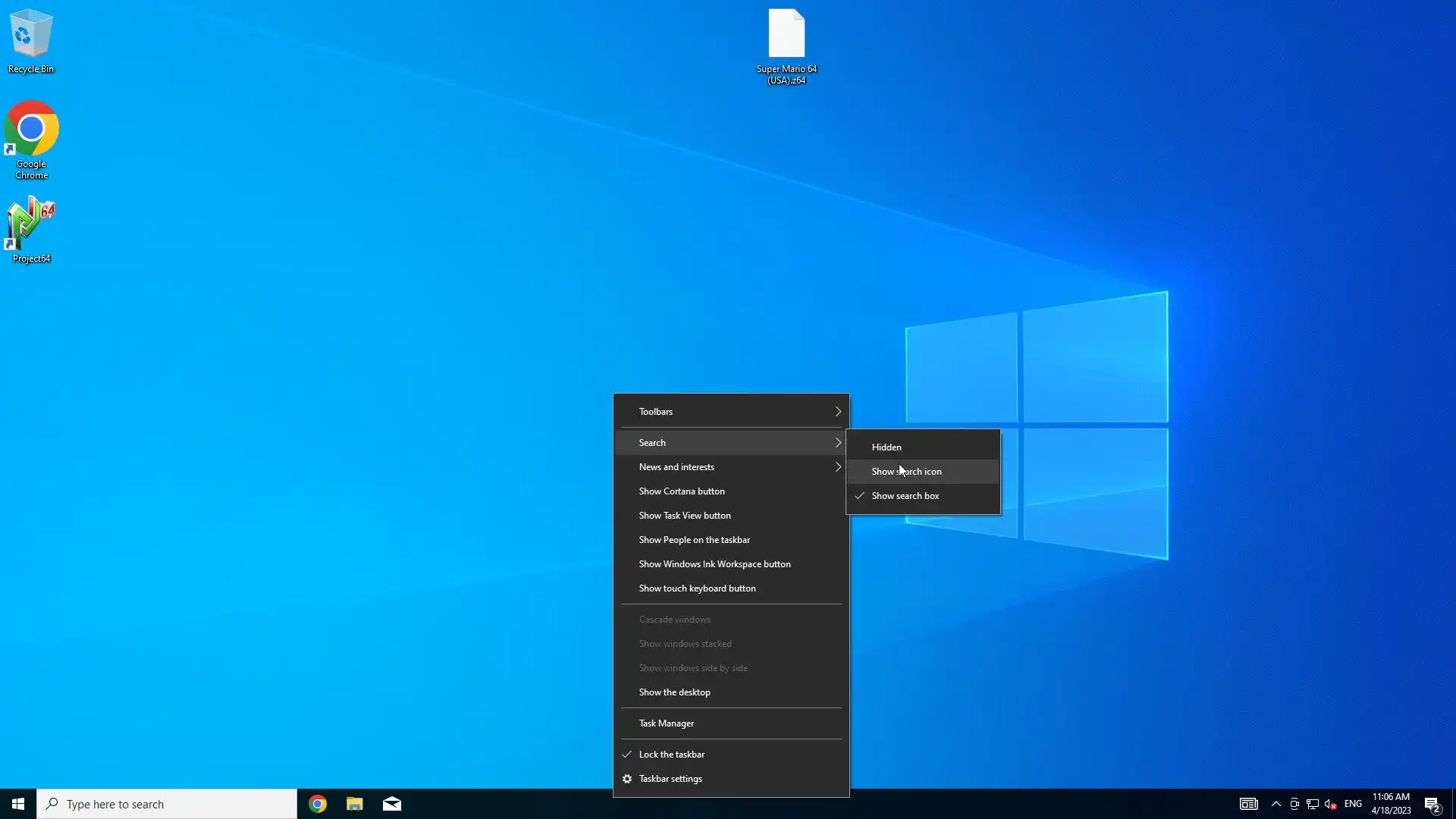Choose Show search icon option
This screenshot has width=1456, height=819.
[907, 472]
